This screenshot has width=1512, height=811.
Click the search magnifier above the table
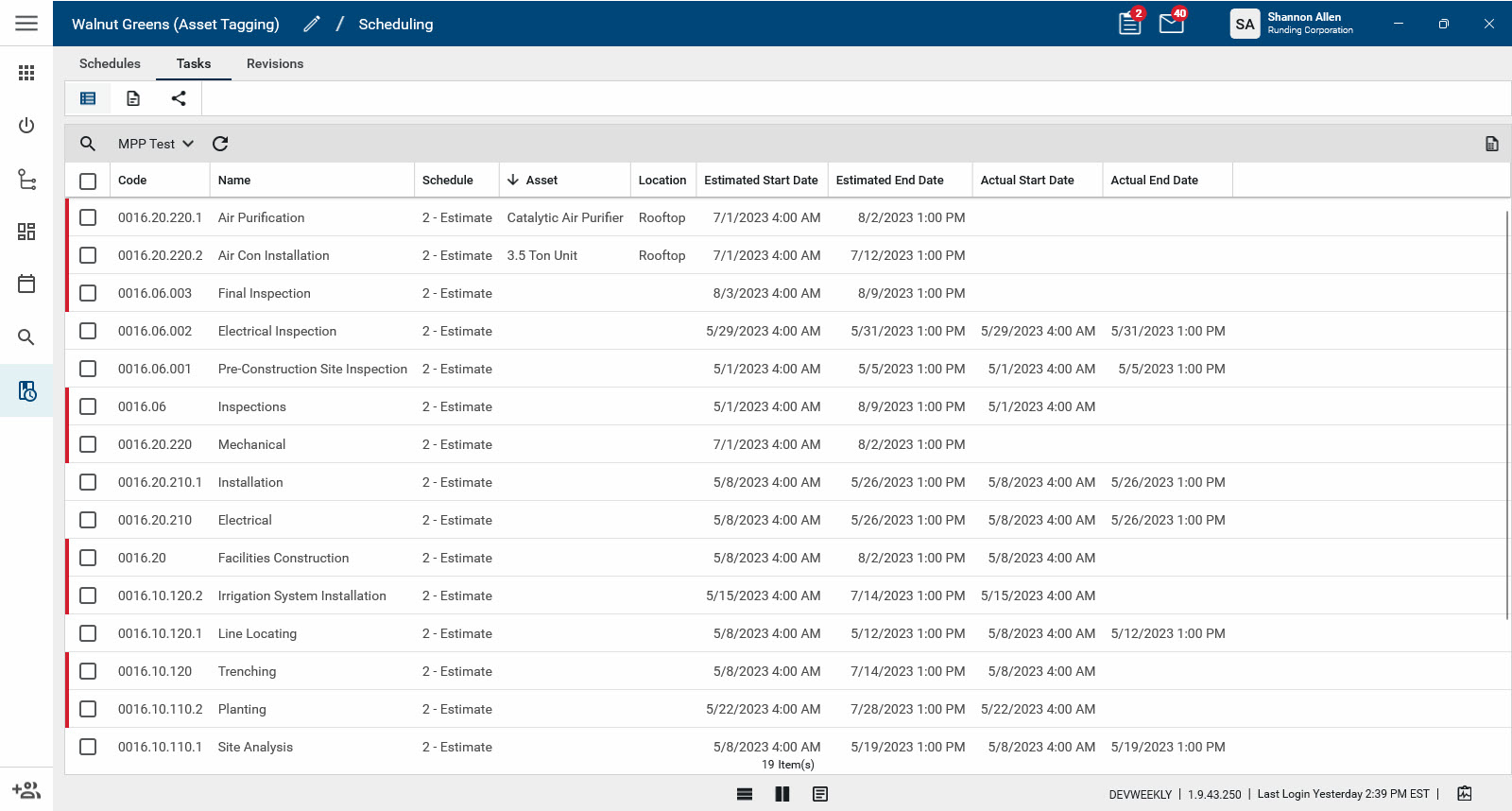coord(88,144)
